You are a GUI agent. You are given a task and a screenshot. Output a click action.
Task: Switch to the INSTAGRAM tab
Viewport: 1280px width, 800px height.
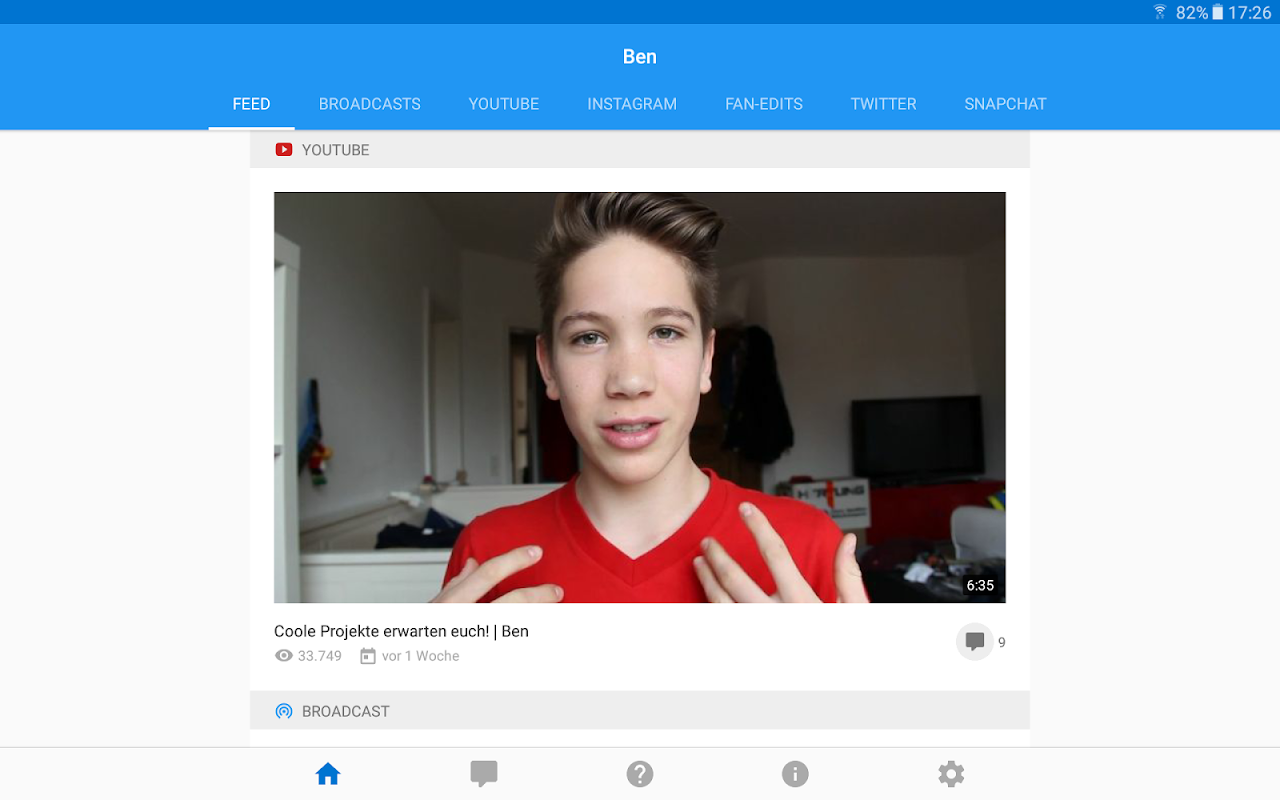[632, 104]
